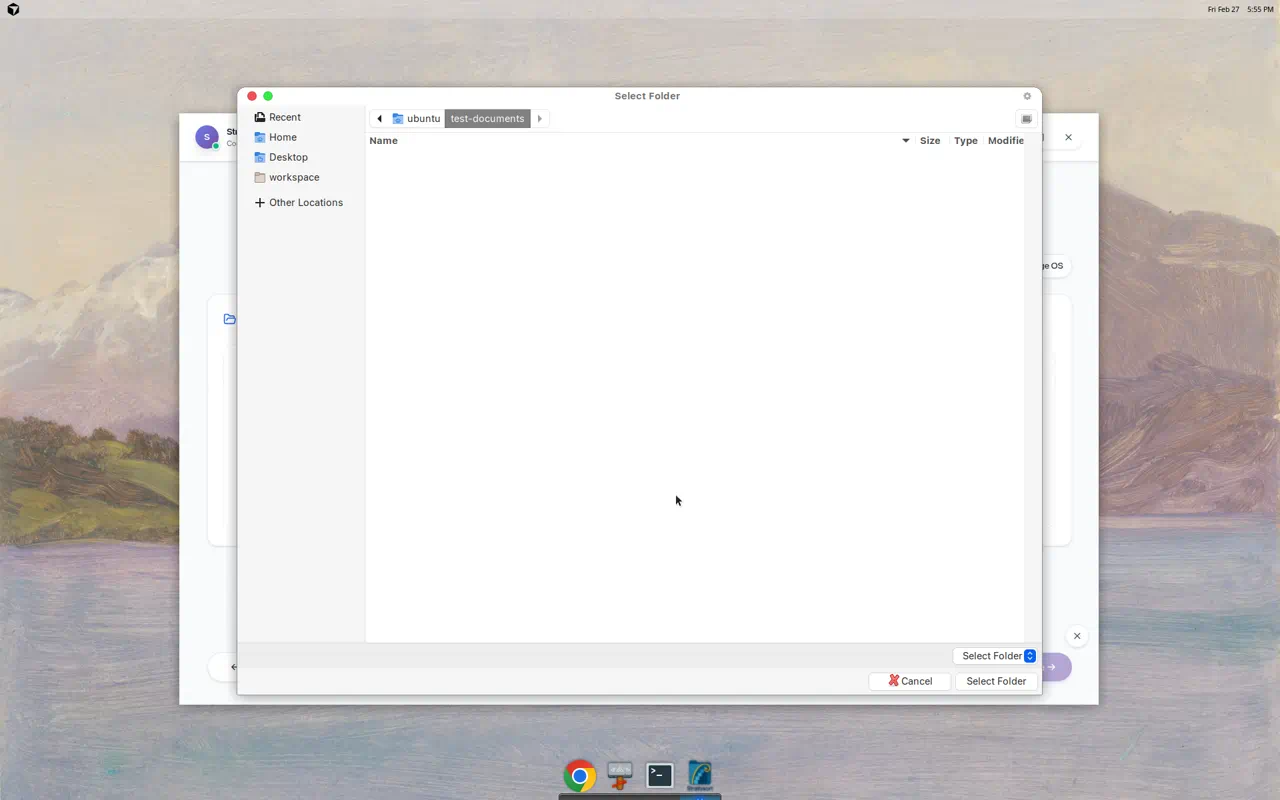Viewport: 1280px width, 800px height.
Task: Click the Other Locations entry
Action: click(x=305, y=202)
